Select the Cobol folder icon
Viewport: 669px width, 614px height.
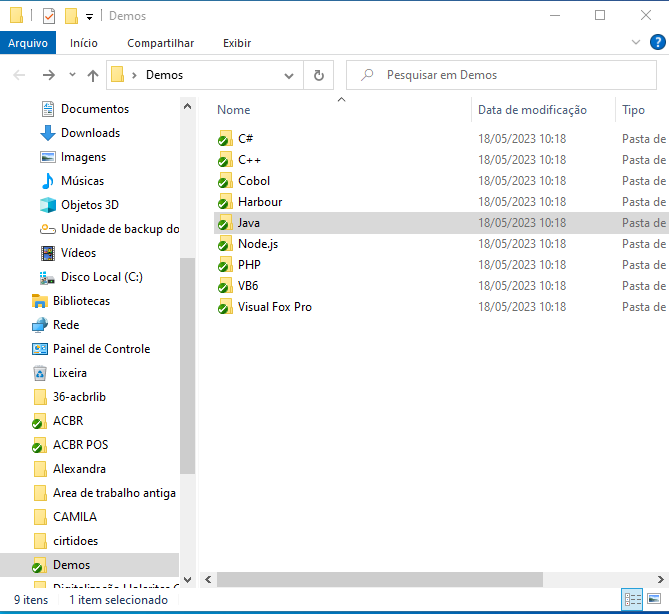[x=224, y=180]
